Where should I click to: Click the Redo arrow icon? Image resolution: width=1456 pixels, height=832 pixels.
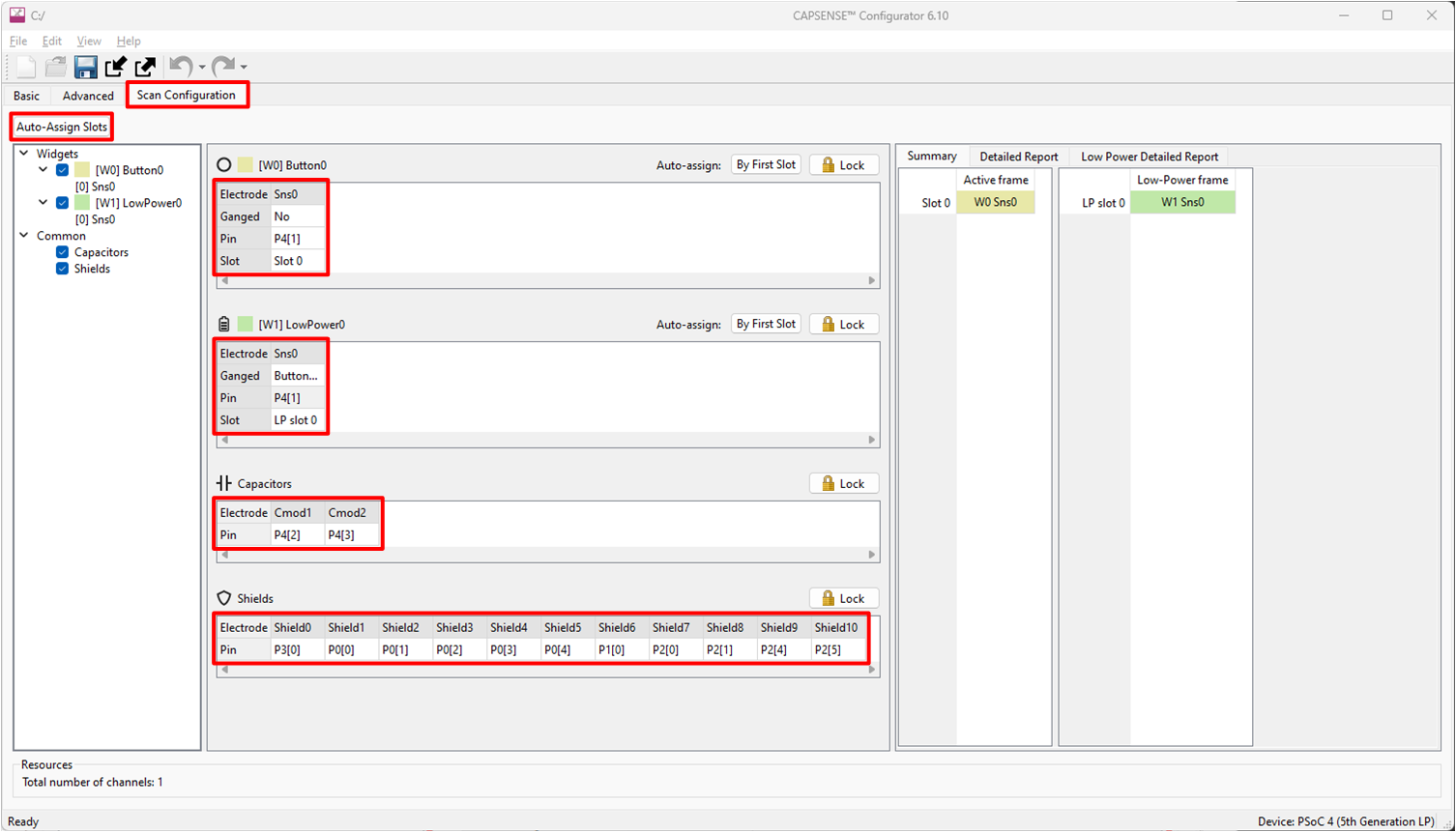(222, 66)
